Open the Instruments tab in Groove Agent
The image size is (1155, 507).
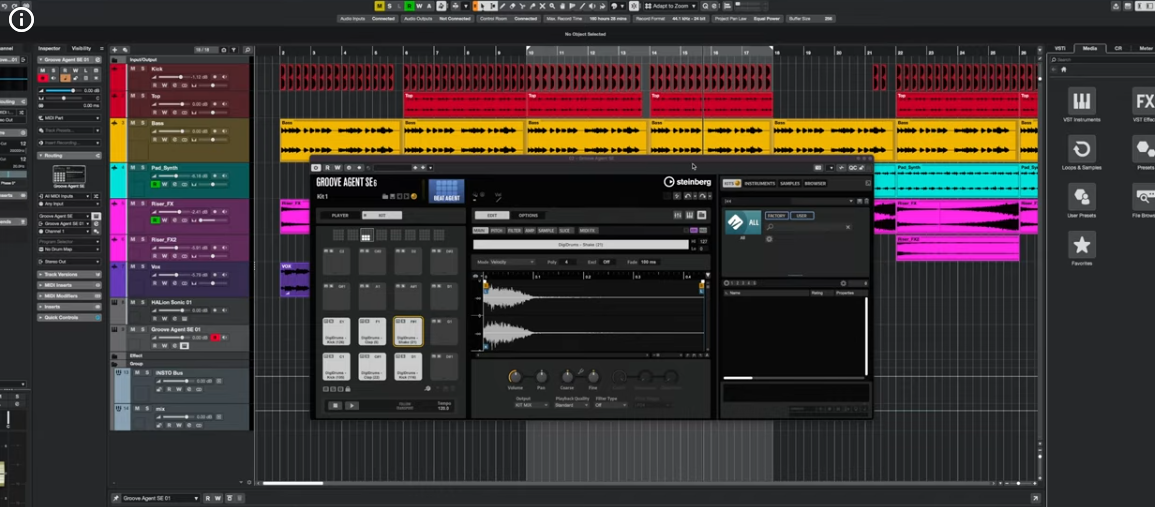point(759,183)
